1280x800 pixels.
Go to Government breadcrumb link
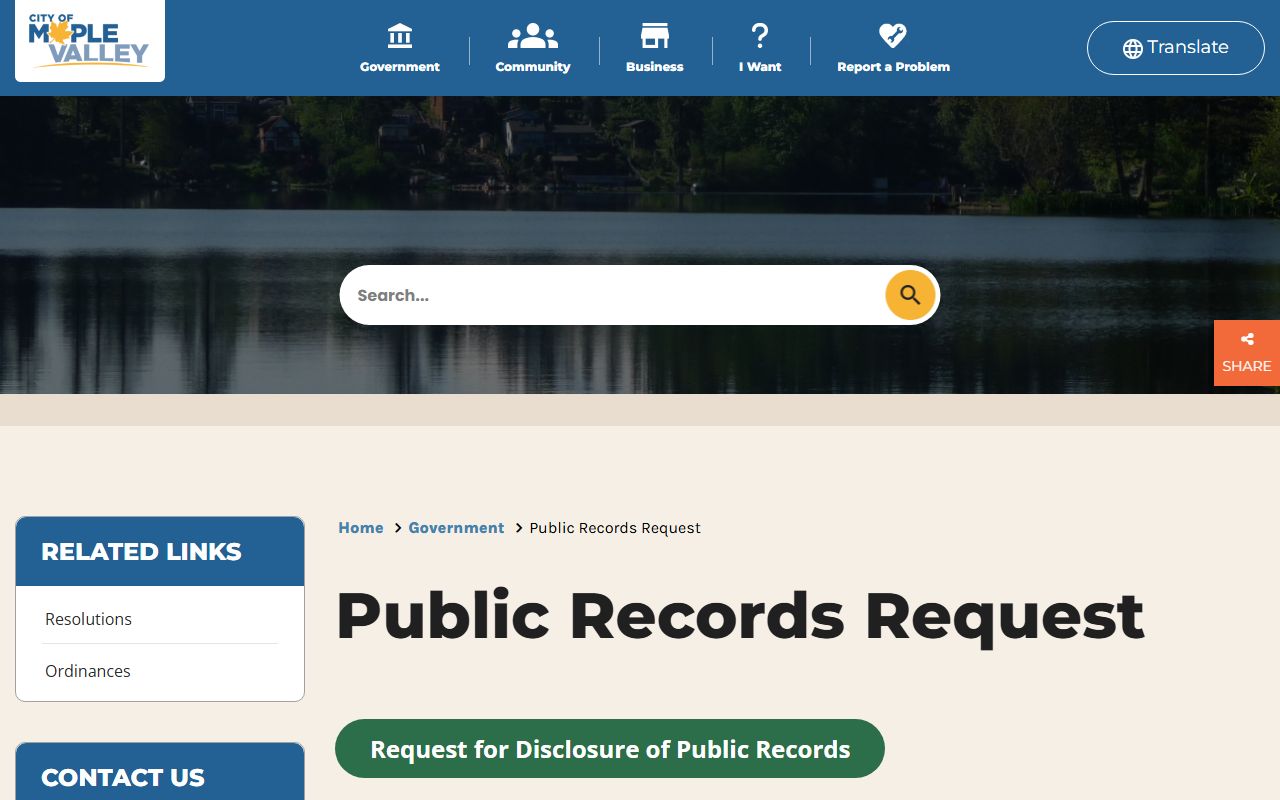tap(456, 528)
